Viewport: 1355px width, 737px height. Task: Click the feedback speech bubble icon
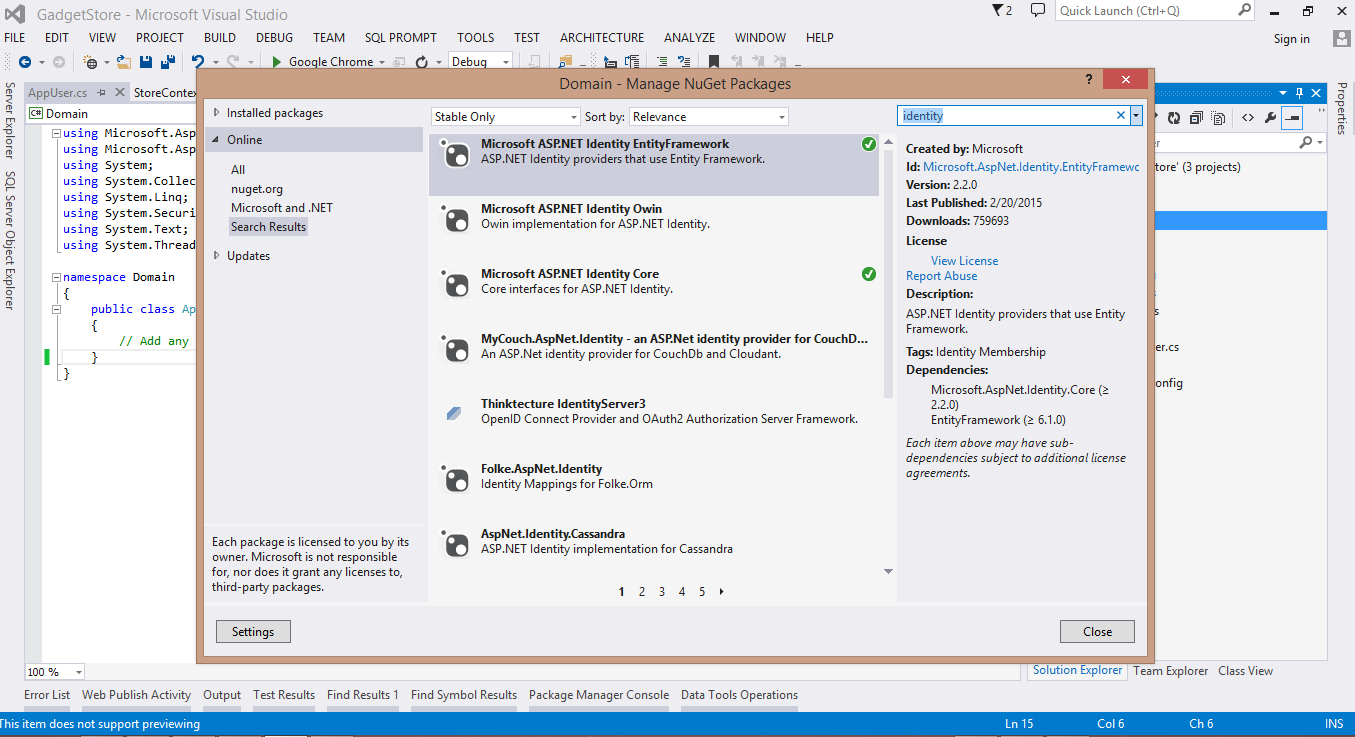1038,10
